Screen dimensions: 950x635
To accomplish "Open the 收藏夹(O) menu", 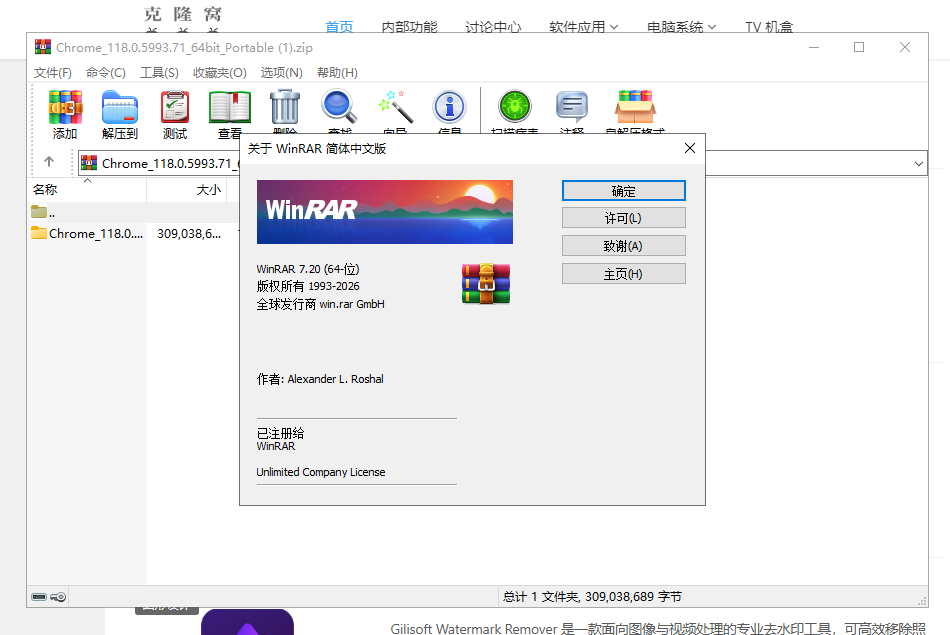I will (220, 73).
